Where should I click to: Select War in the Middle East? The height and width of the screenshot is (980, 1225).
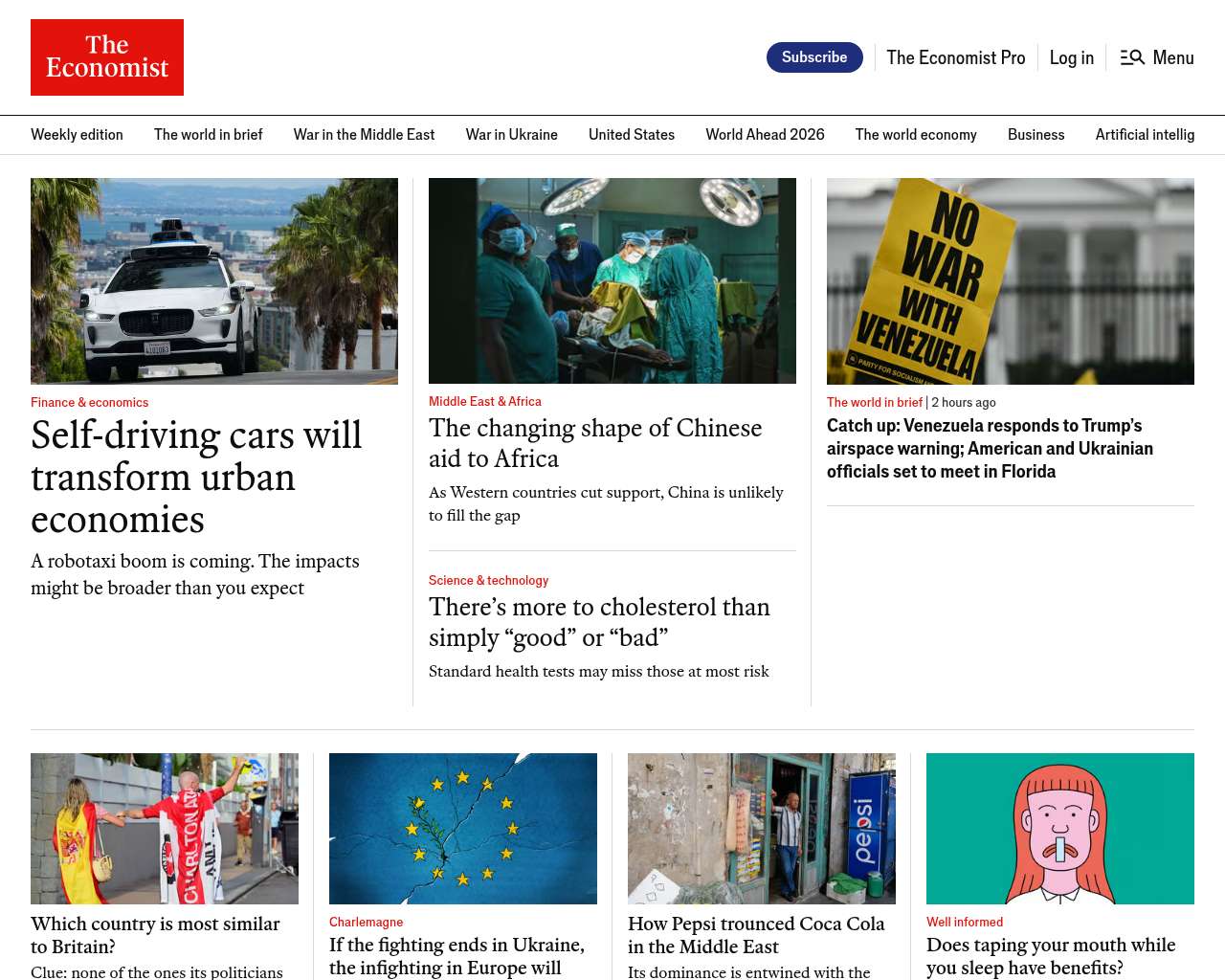click(365, 135)
